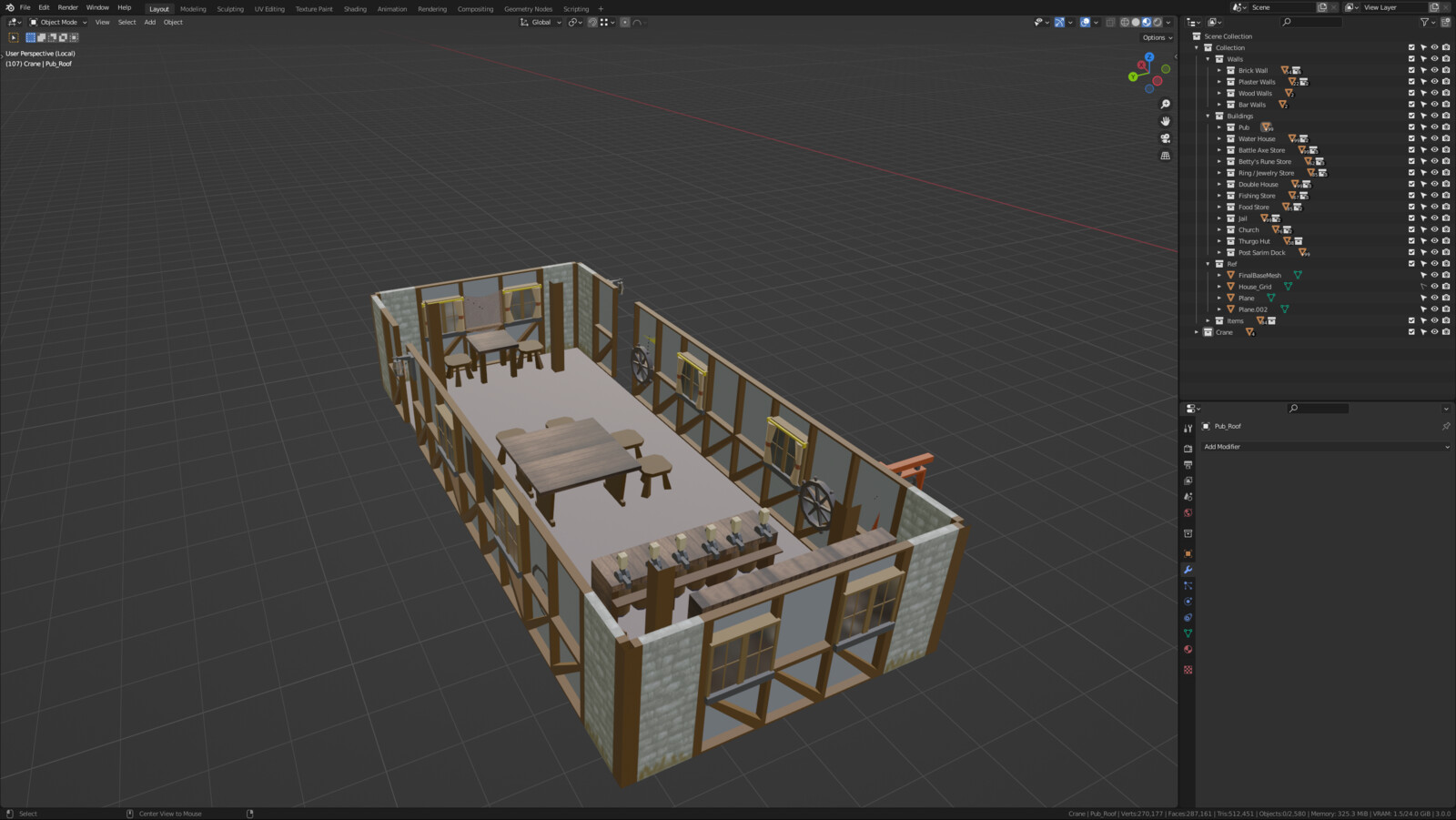Screen dimensions: 1456x820
Task: Open the File menu
Action: 25,7
